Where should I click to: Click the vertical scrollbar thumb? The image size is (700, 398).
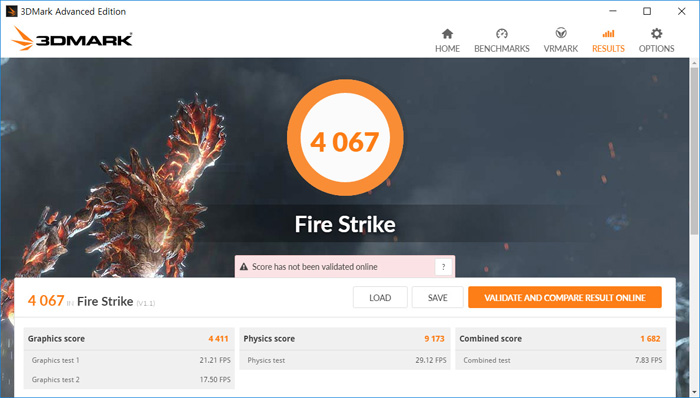694,152
